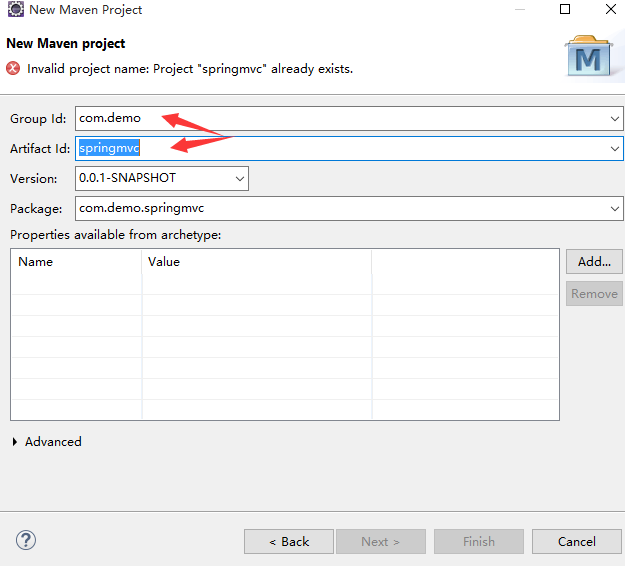Click the Remove button
The image size is (625, 566).
coord(594,294)
